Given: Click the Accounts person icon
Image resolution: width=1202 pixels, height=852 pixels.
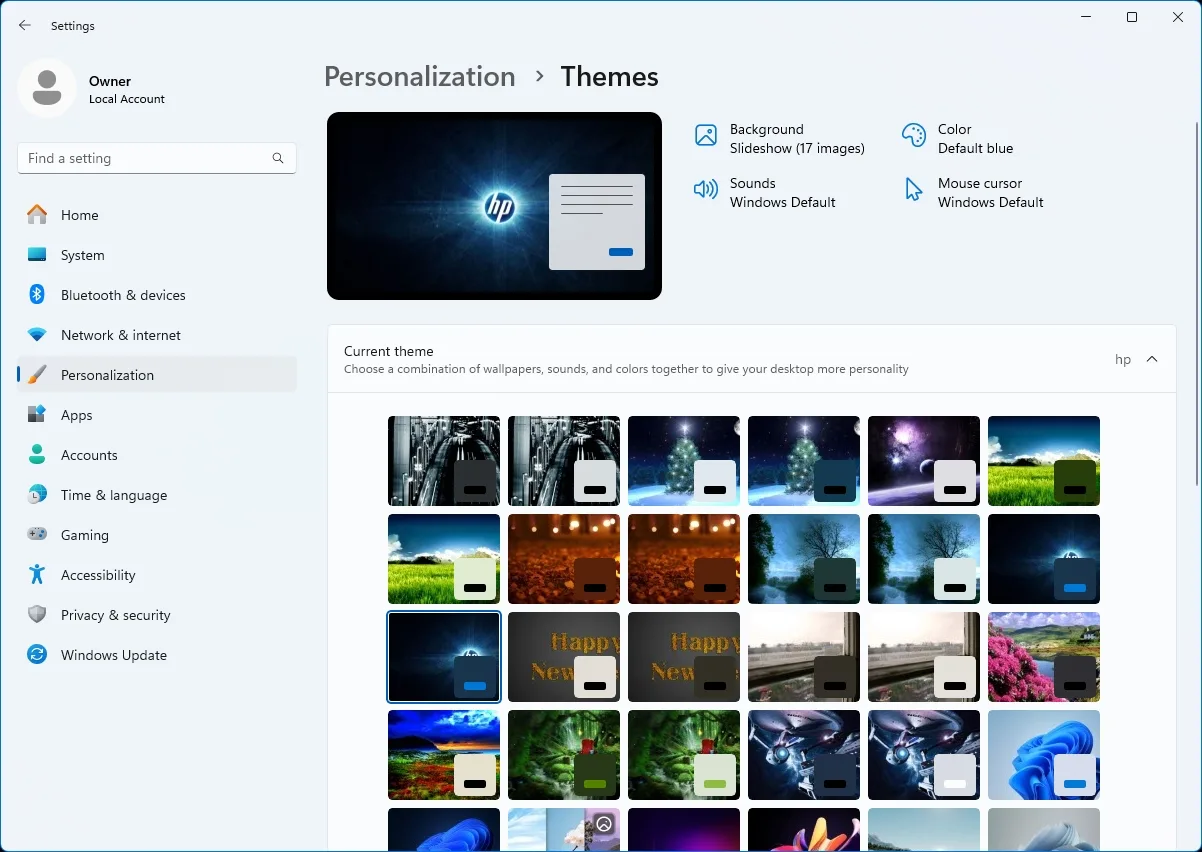Looking at the screenshot, I should tap(37, 455).
